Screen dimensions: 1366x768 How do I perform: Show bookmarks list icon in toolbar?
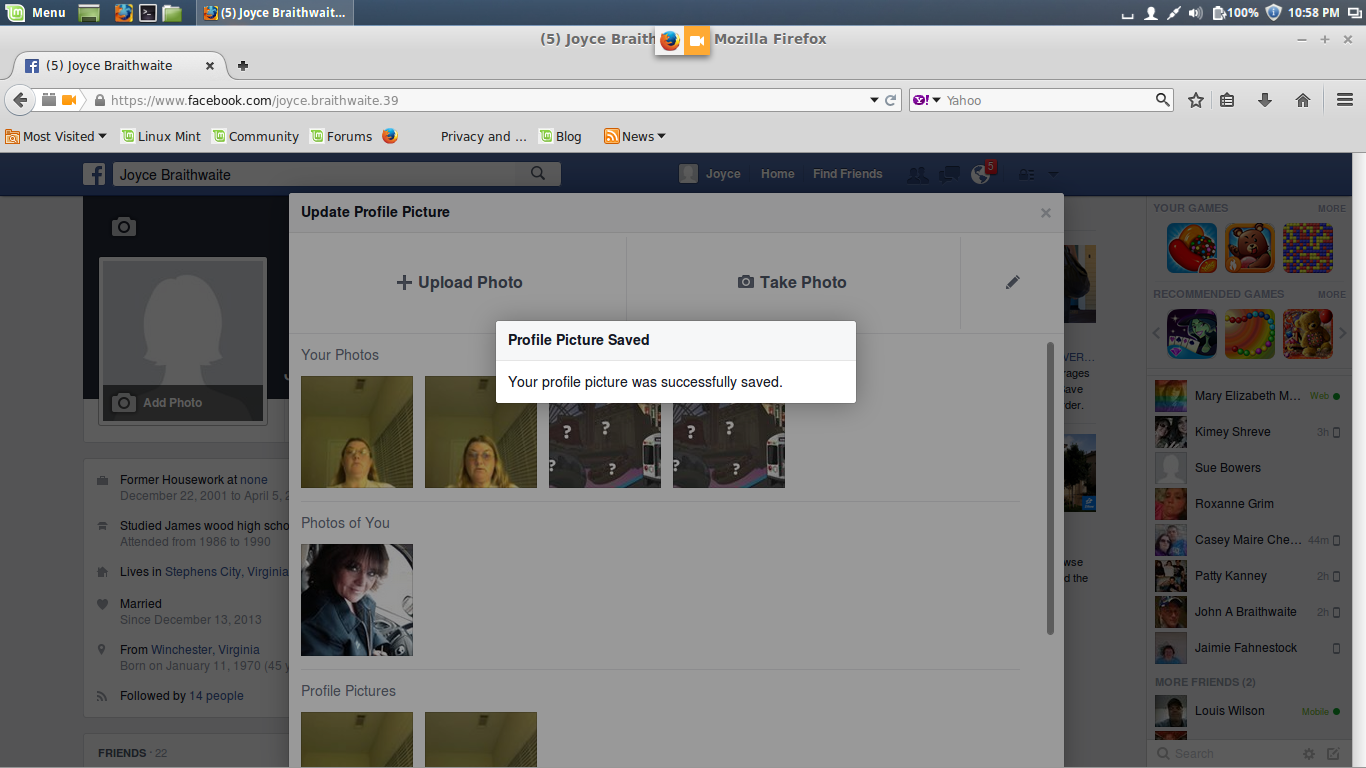(x=1227, y=100)
